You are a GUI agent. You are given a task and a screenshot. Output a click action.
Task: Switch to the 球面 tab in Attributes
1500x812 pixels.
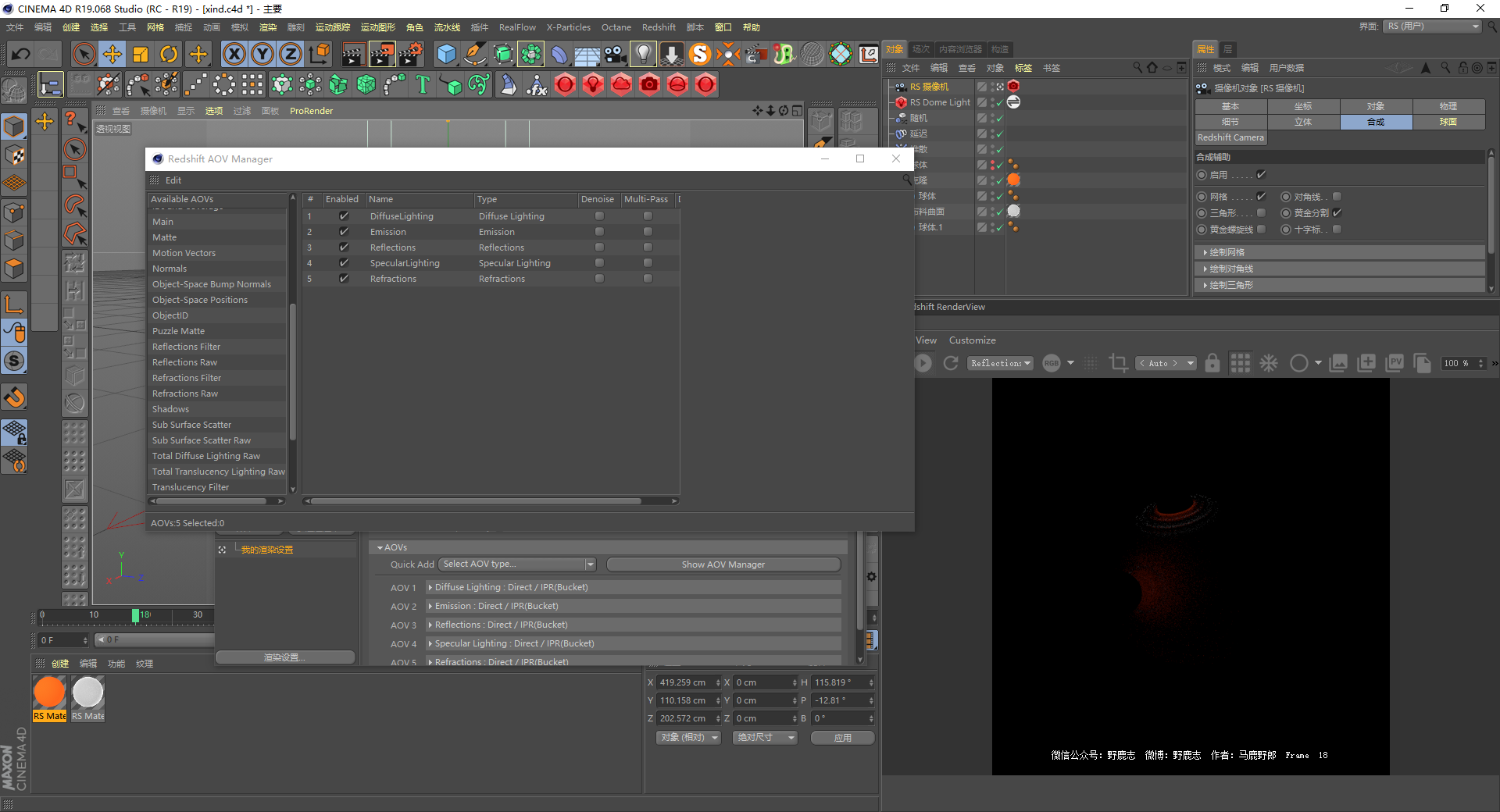[x=1448, y=122]
